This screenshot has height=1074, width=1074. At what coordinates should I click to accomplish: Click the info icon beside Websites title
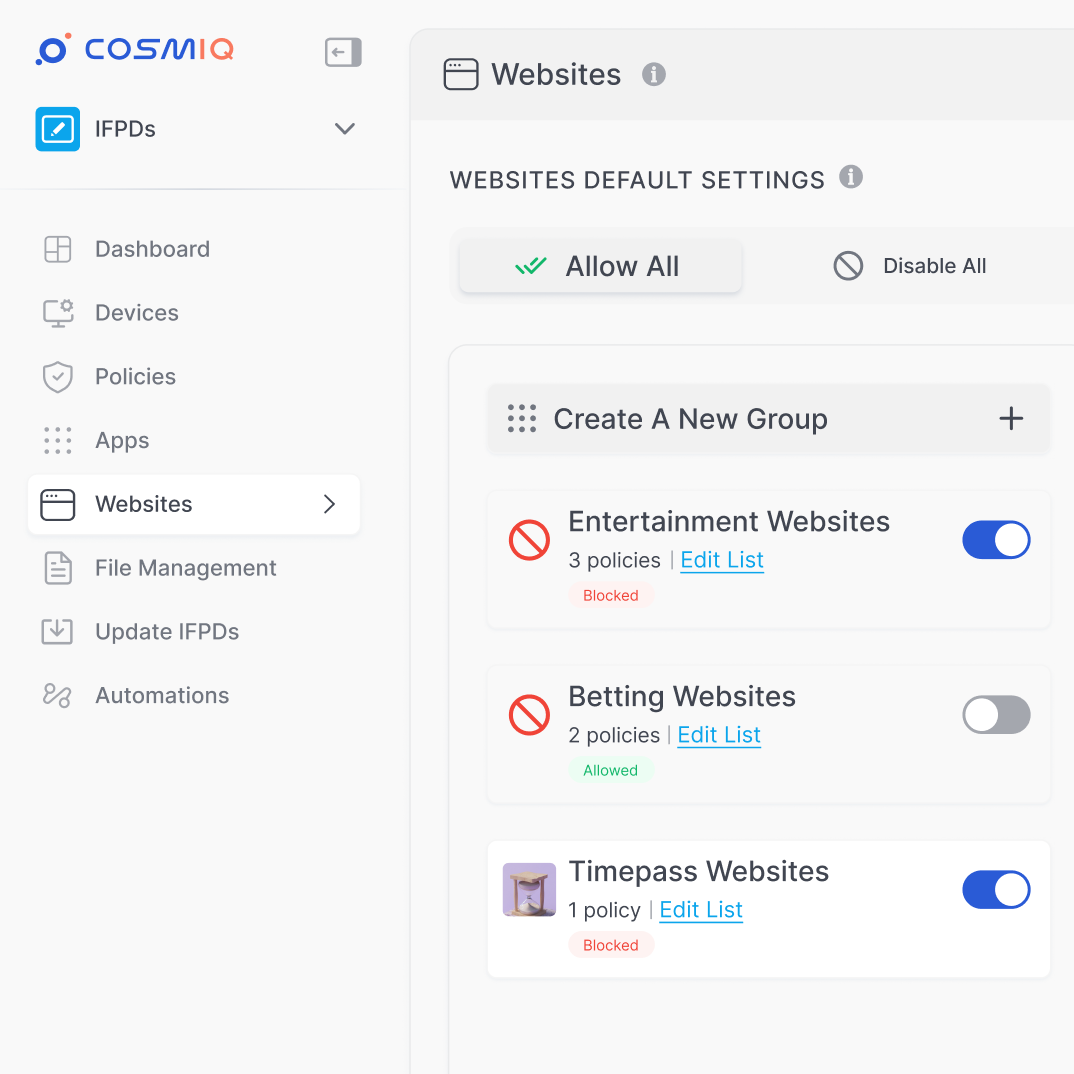(x=654, y=74)
